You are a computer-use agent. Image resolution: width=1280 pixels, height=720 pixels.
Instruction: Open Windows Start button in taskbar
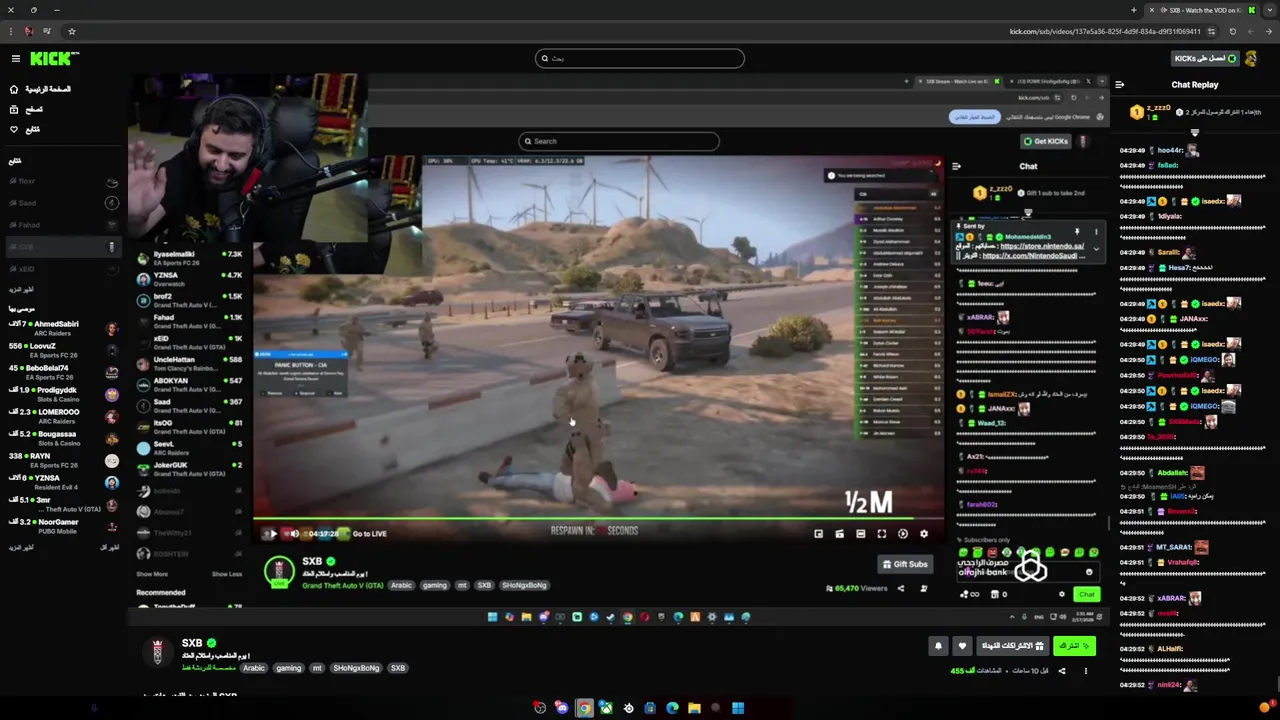738,708
